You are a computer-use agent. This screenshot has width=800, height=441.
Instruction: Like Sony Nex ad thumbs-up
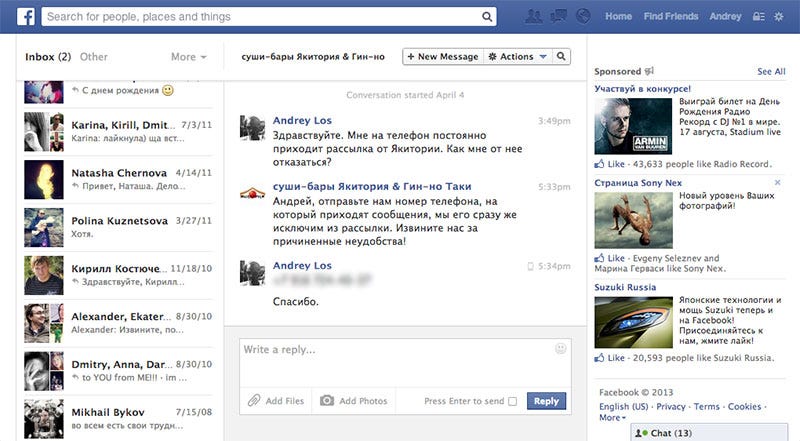[599, 258]
